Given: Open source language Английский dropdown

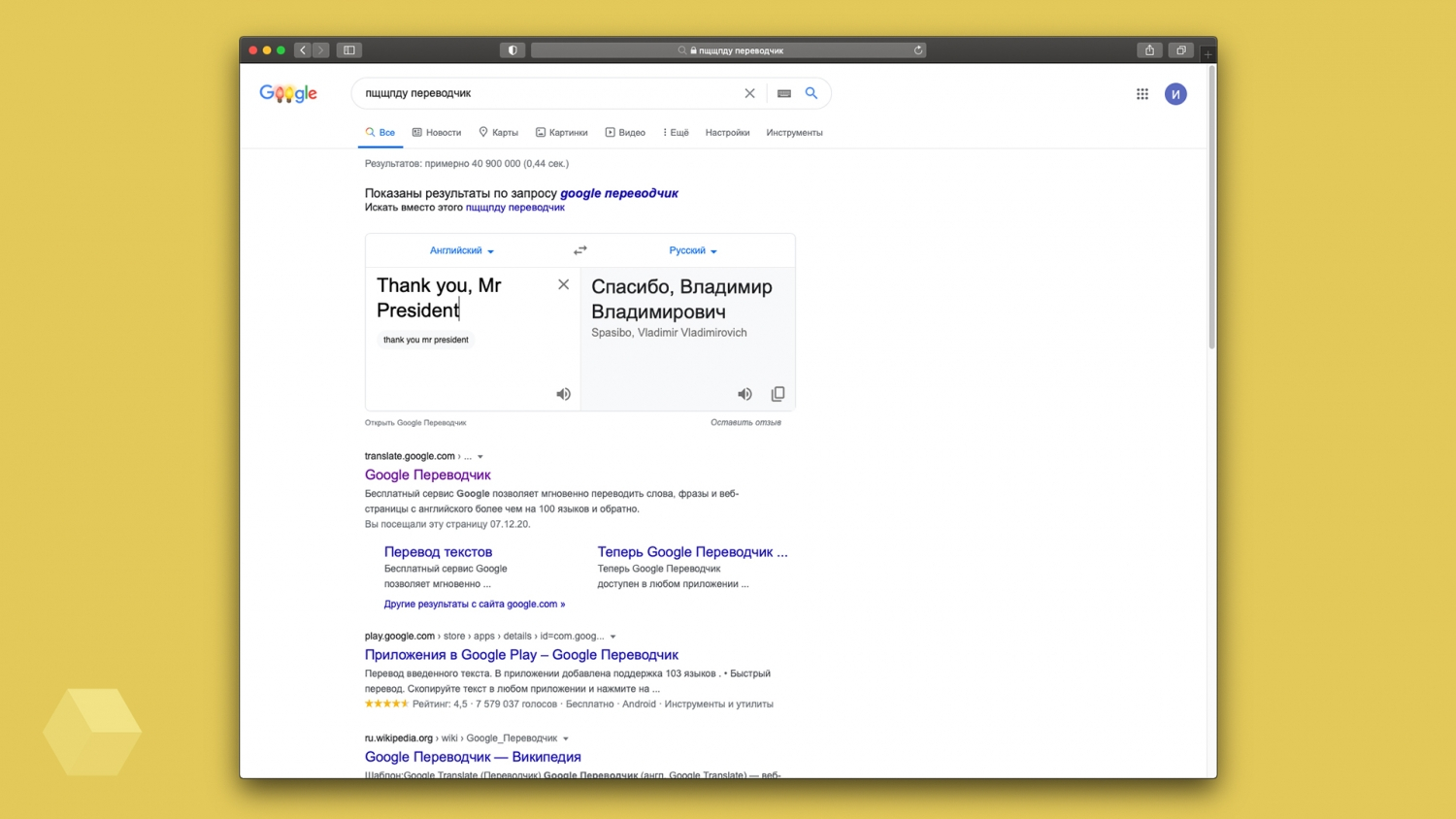Looking at the screenshot, I should pos(462,250).
